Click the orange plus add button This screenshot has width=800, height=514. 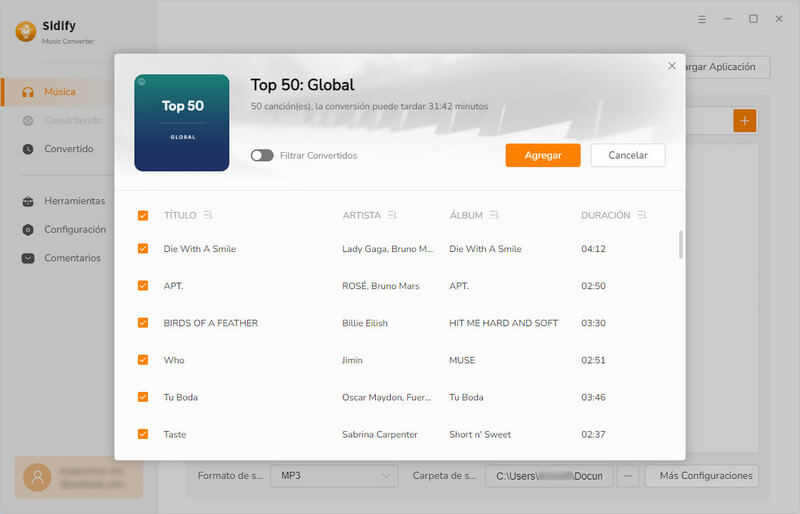[x=744, y=121]
